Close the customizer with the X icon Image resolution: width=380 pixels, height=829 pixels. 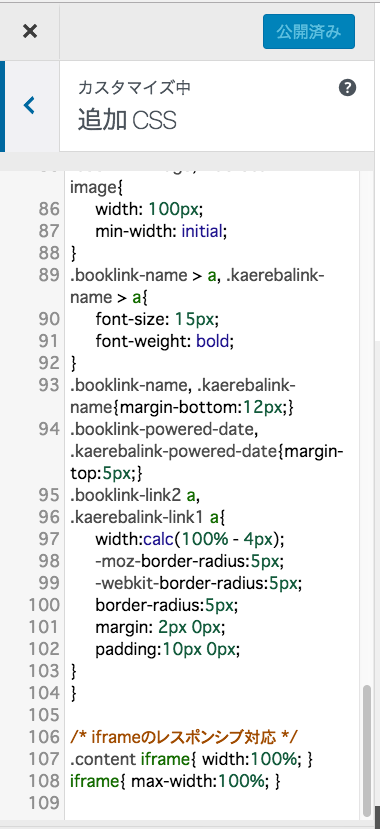pos(30,32)
